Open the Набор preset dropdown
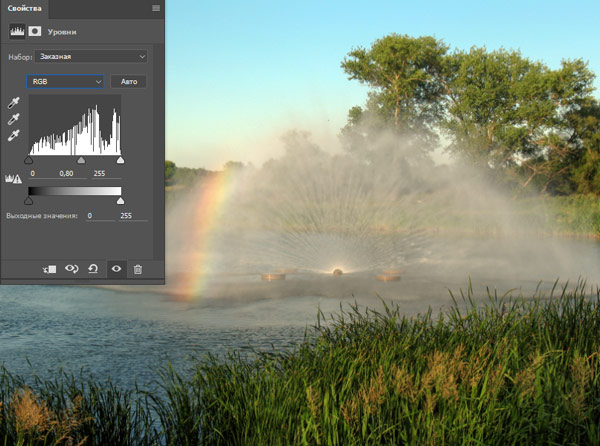The width and height of the screenshot is (600, 446). tap(91, 57)
